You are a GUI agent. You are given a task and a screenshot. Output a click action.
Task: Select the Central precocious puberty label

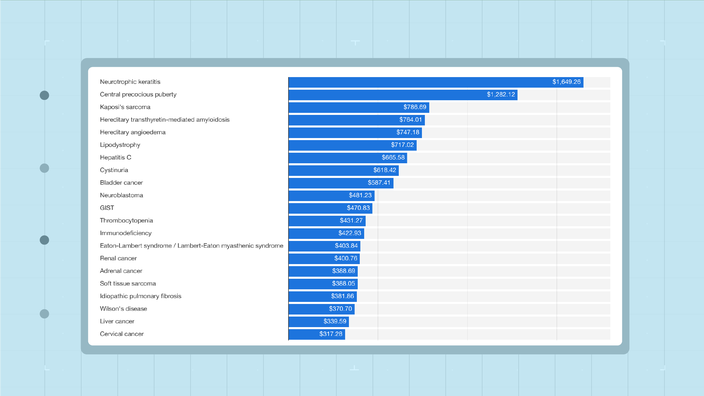[138, 94]
